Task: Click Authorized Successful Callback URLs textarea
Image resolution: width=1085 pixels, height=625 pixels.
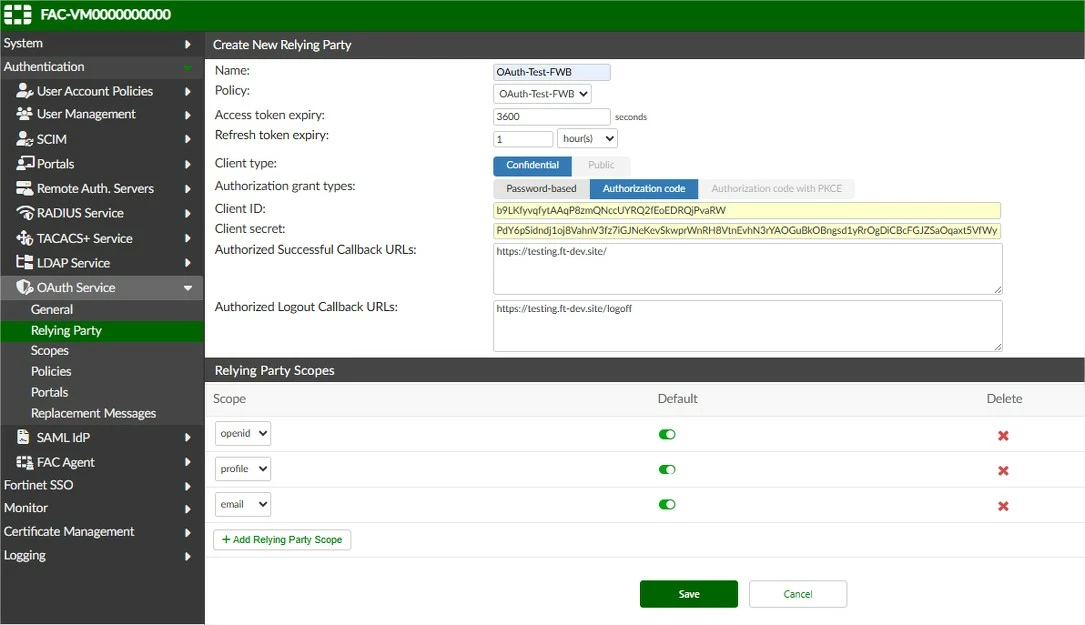Action: (747, 268)
